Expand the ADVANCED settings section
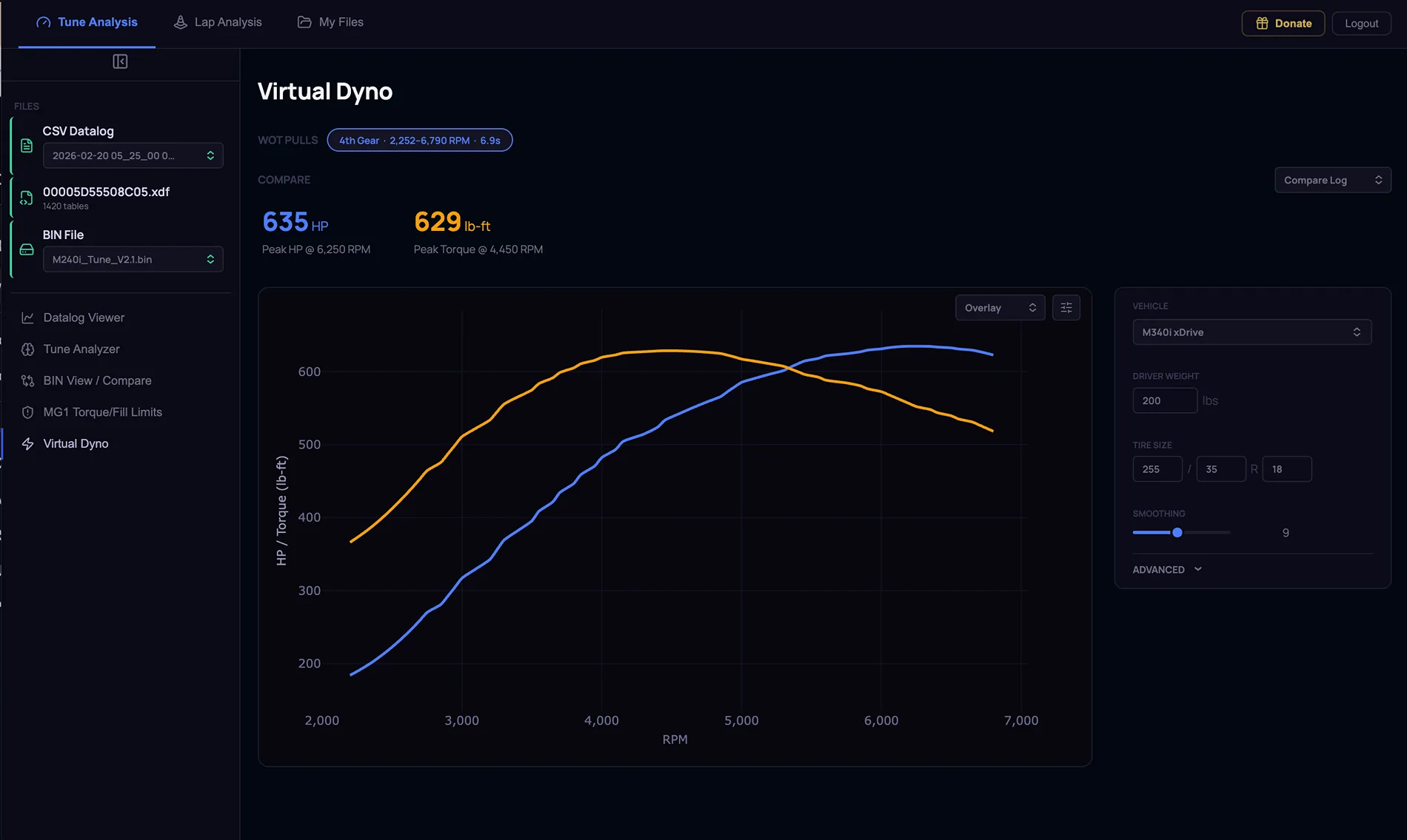The image size is (1407, 840). [1168, 569]
